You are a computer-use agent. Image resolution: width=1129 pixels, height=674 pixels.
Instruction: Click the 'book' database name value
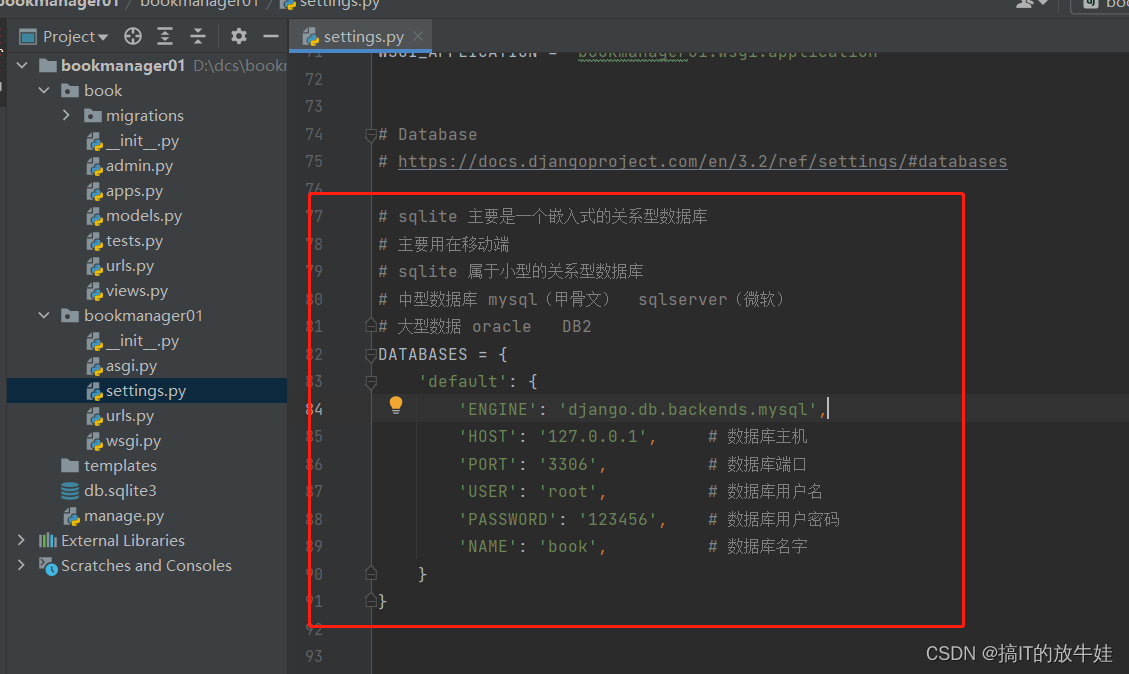point(567,547)
